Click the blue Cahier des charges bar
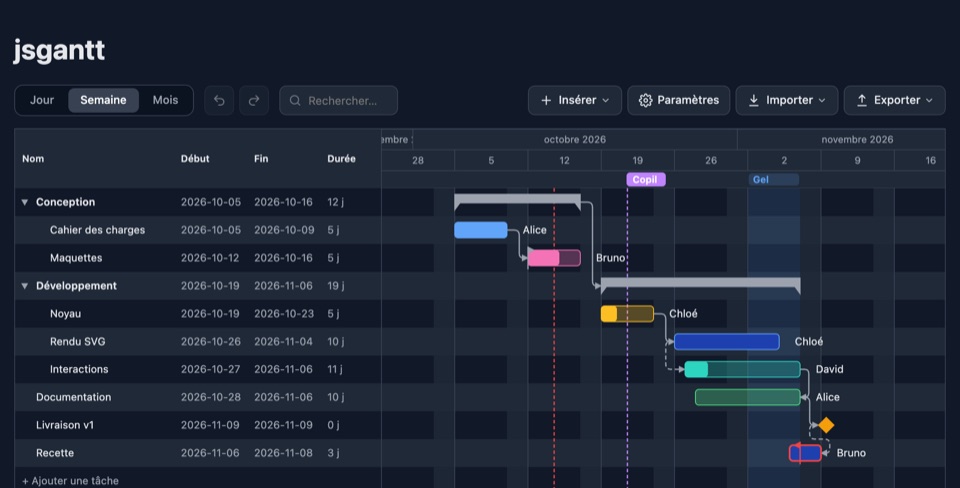The width and height of the screenshot is (960, 488). pyautogui.click(x=481, y=230)
